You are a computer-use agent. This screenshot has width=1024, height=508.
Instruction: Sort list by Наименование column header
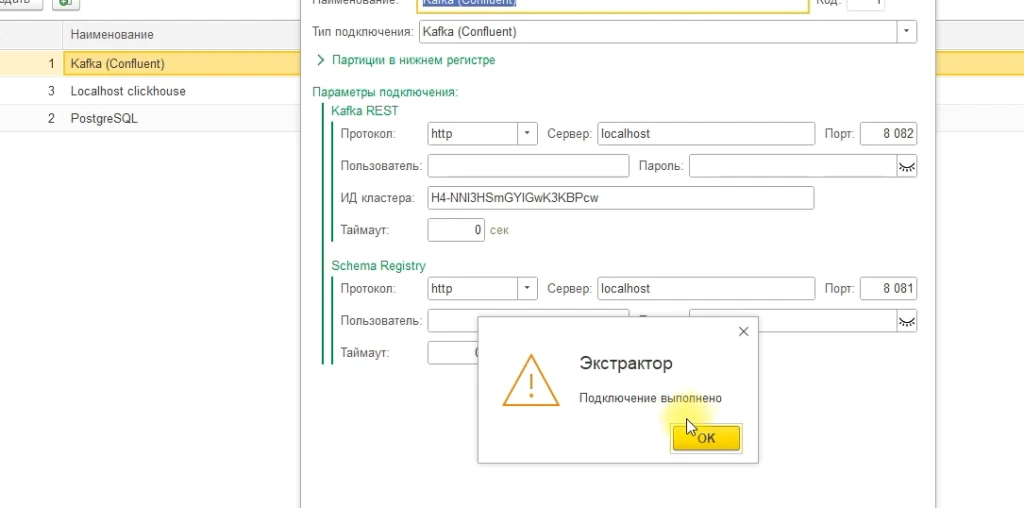tap(112, 35)
